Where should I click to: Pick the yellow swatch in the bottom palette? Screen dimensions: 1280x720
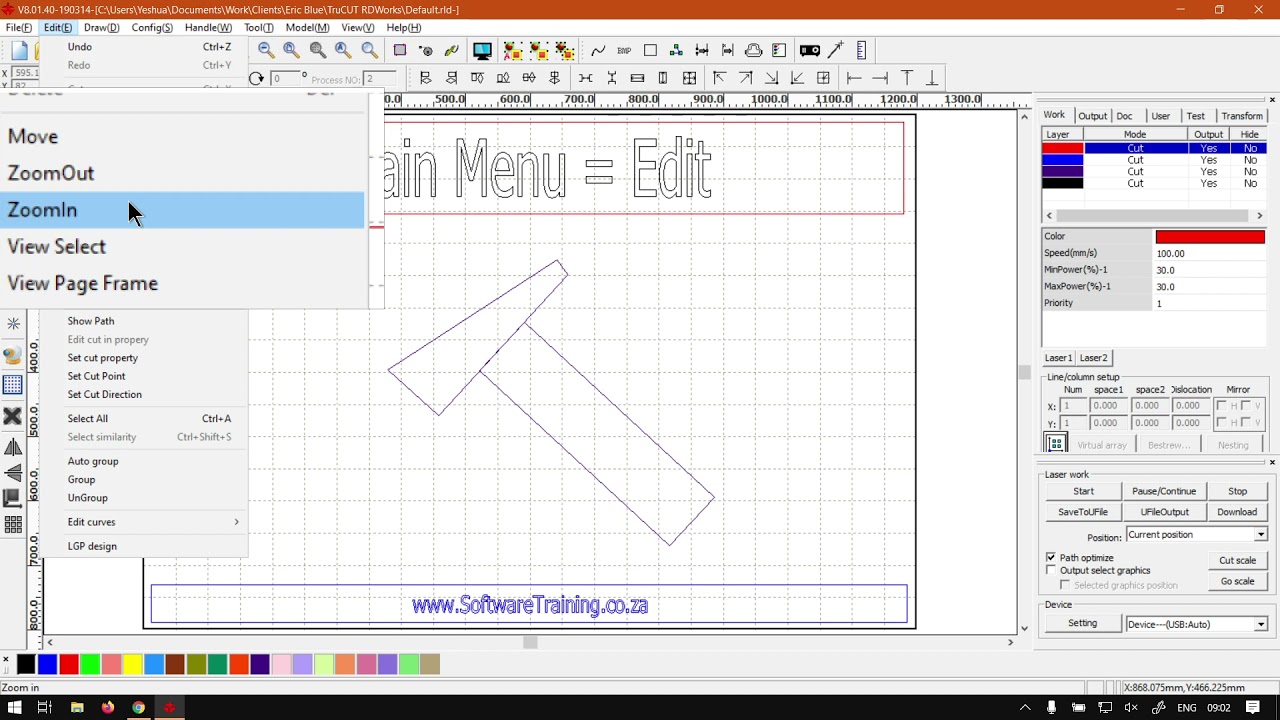[x=132, y=664]
